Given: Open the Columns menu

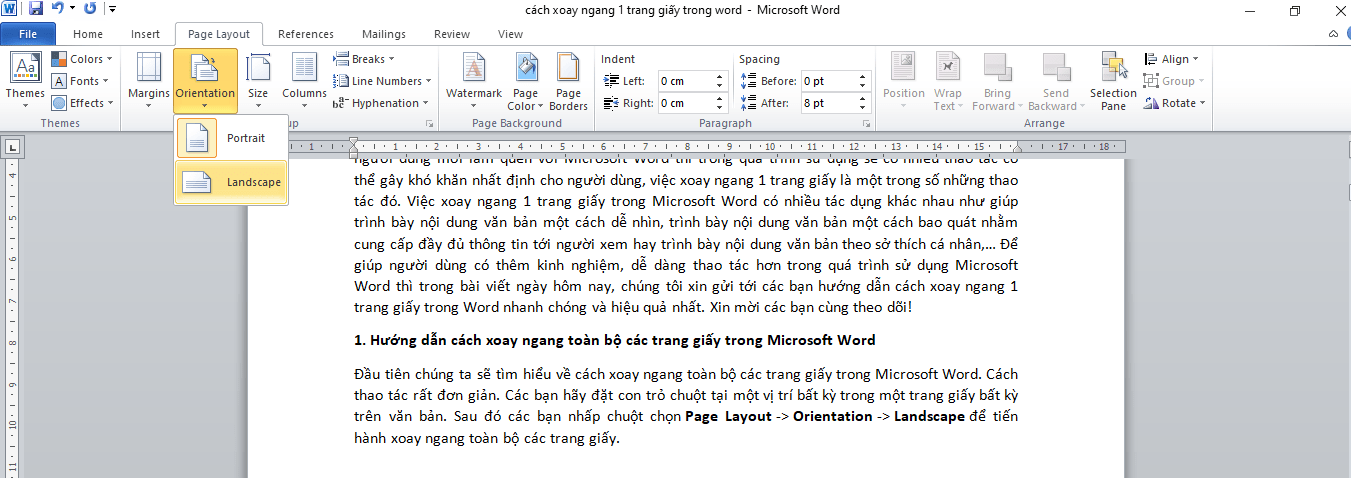Looking at the screenshot, I should [x=304, y=80].
